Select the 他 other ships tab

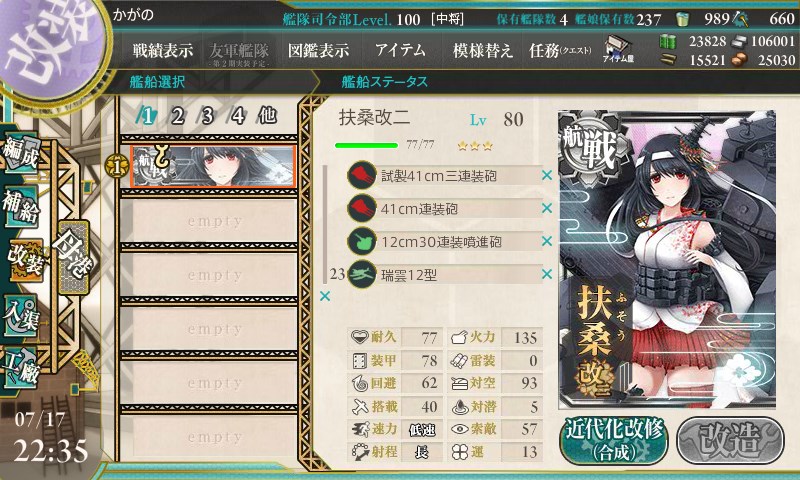click(267, 116)
